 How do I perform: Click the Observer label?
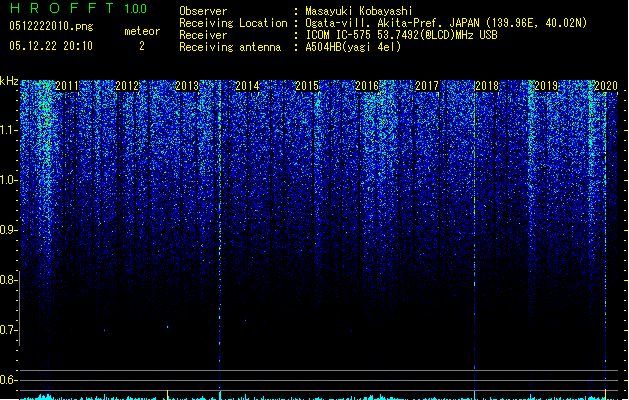point(203,11)
